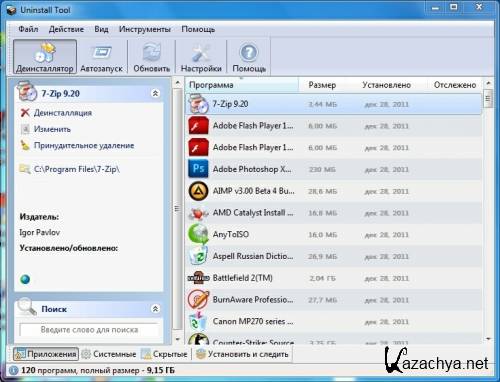Open the Действие menu

pyautogui.click(x=66, y=29)
